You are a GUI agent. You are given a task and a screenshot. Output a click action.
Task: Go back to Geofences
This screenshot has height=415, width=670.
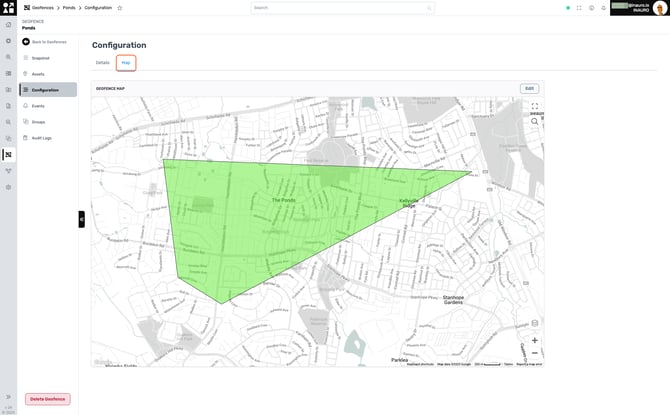(44, 42)
